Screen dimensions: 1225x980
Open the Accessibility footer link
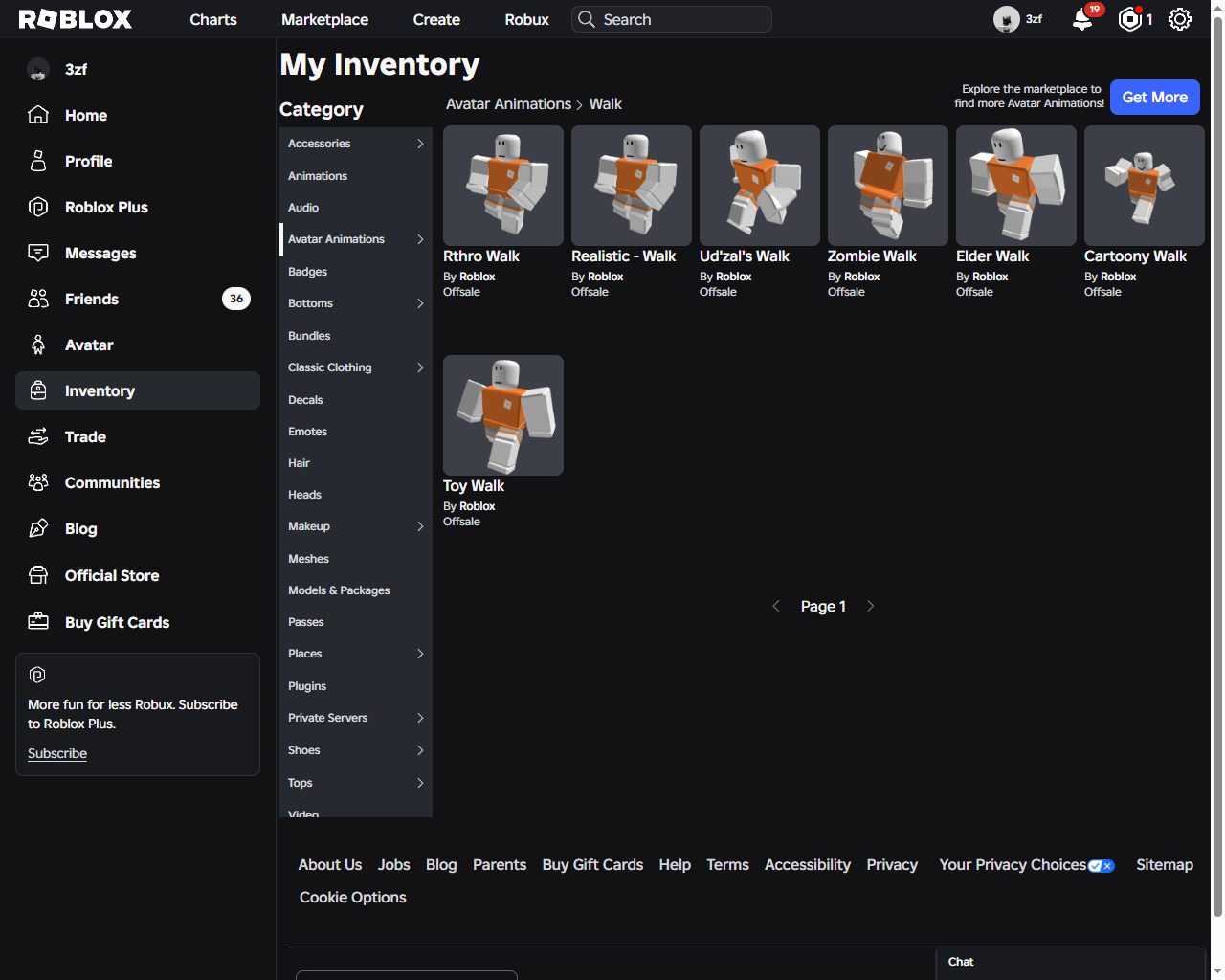click(x=808, y=864)
